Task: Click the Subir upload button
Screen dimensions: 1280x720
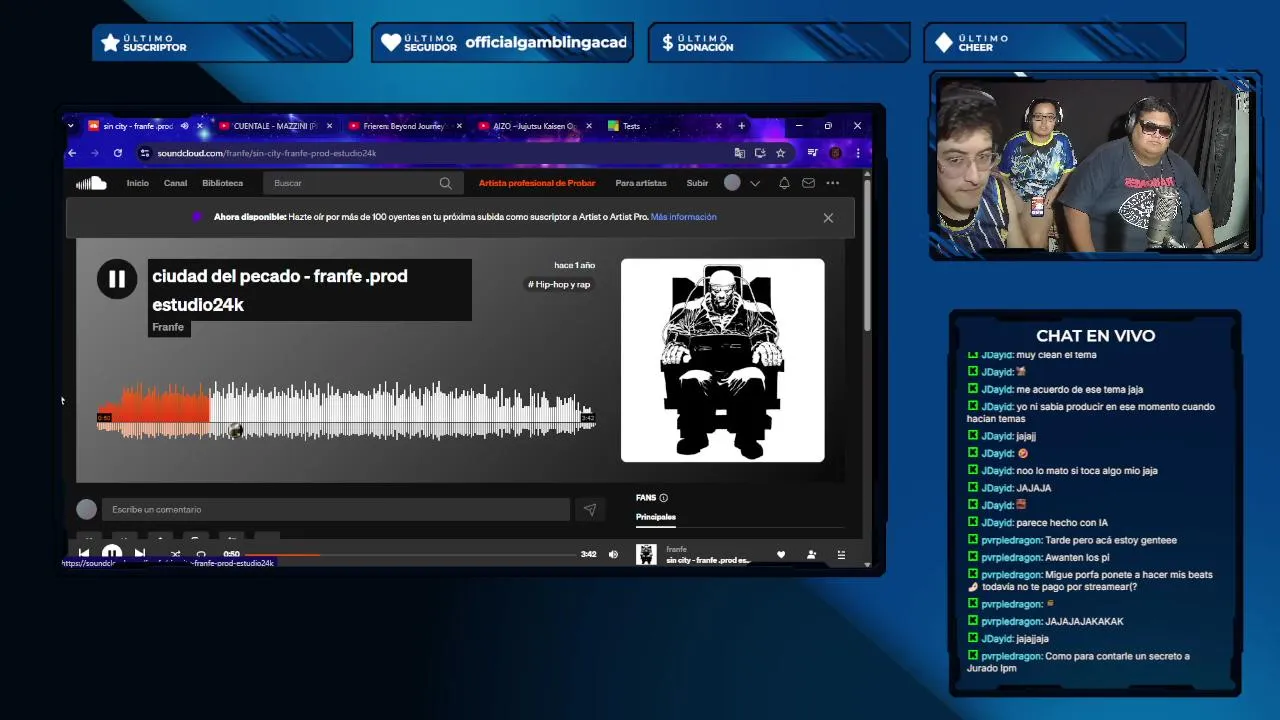Action: (x=697, y=183)
